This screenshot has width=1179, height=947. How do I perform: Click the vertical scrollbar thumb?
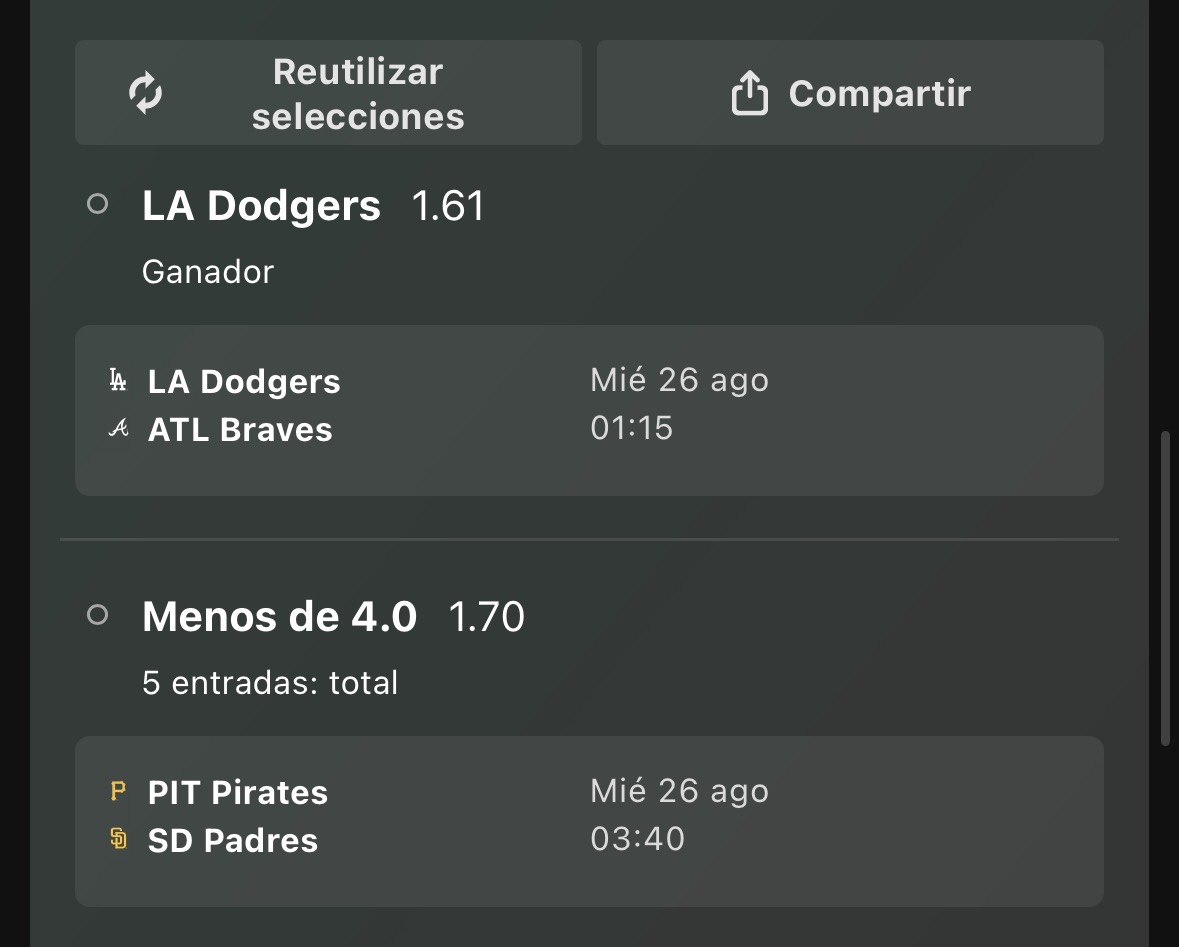1165,588
